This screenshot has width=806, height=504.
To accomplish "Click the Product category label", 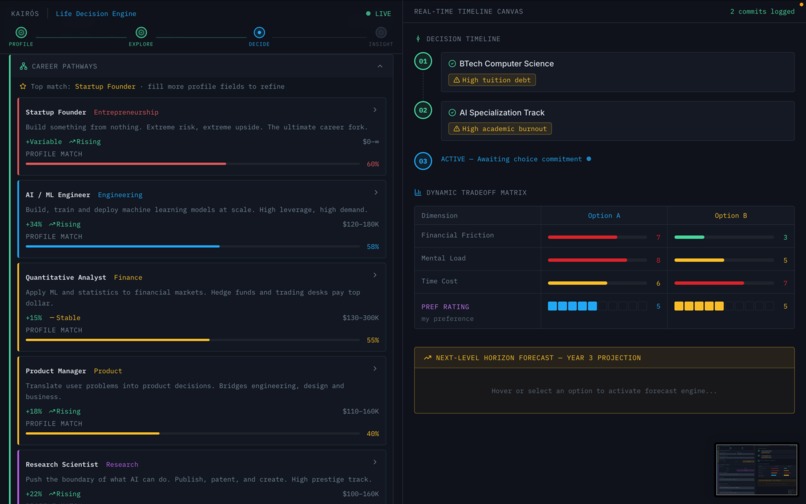I will [x=108, y=371].
